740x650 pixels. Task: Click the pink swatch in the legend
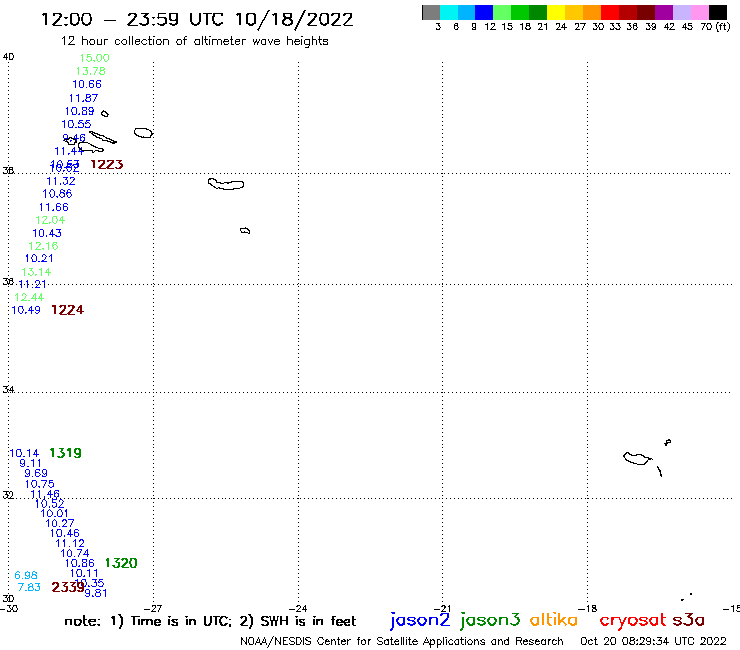pyautogui.click(x=699, y=12)
